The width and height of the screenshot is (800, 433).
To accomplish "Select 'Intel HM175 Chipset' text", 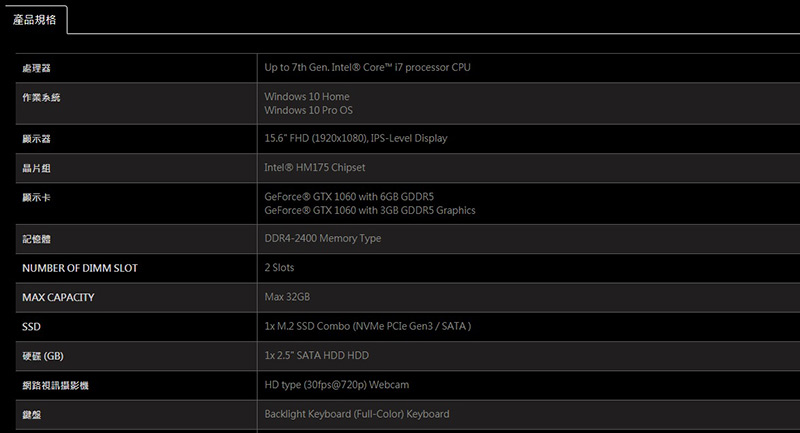I will pyautogui.click(x=315, y=167).
